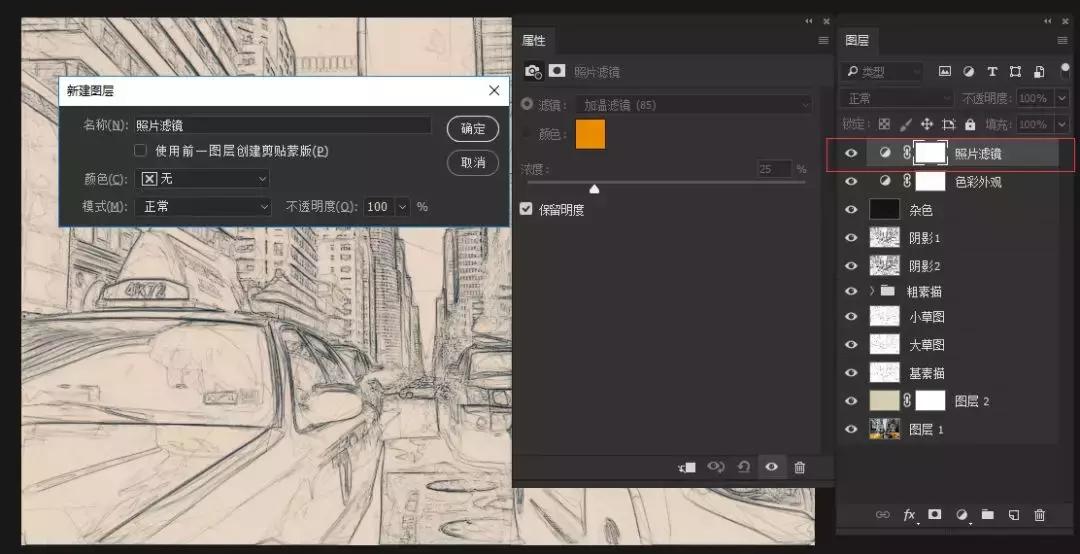Toggle adjustment visibility eye in Properties panel

[771, 466]
